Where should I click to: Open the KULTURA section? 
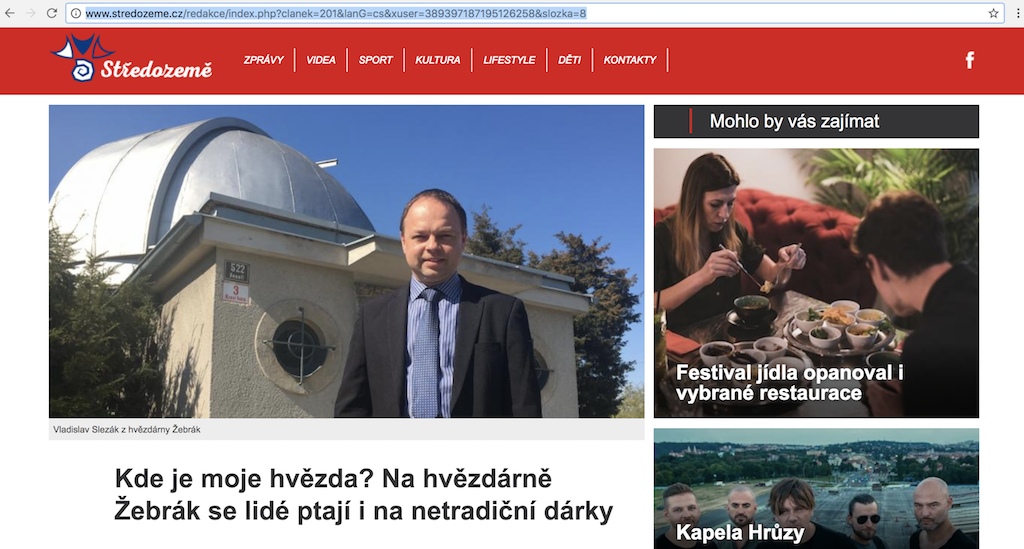tap(438, 60)
